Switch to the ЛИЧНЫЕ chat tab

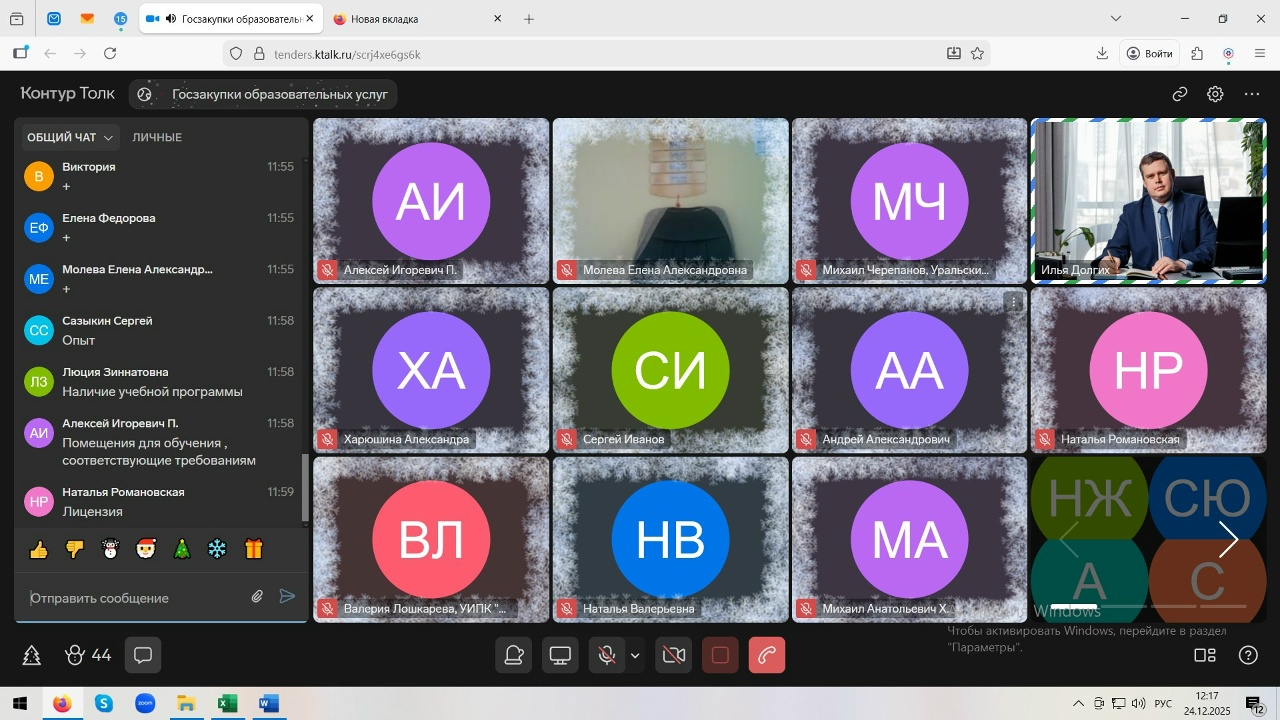point(157,137)
